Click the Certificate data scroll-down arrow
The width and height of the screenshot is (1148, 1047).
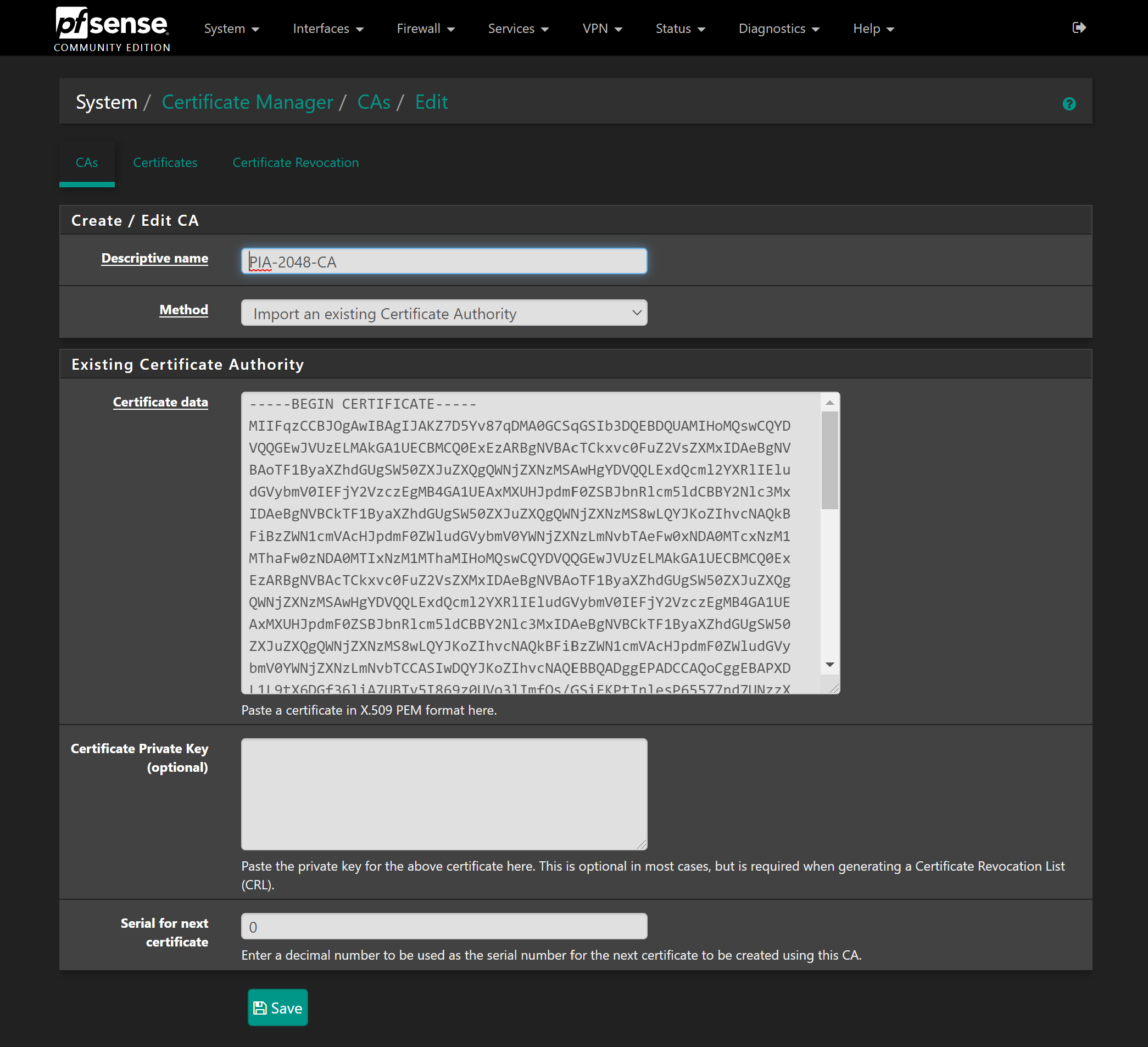[829, 665]
